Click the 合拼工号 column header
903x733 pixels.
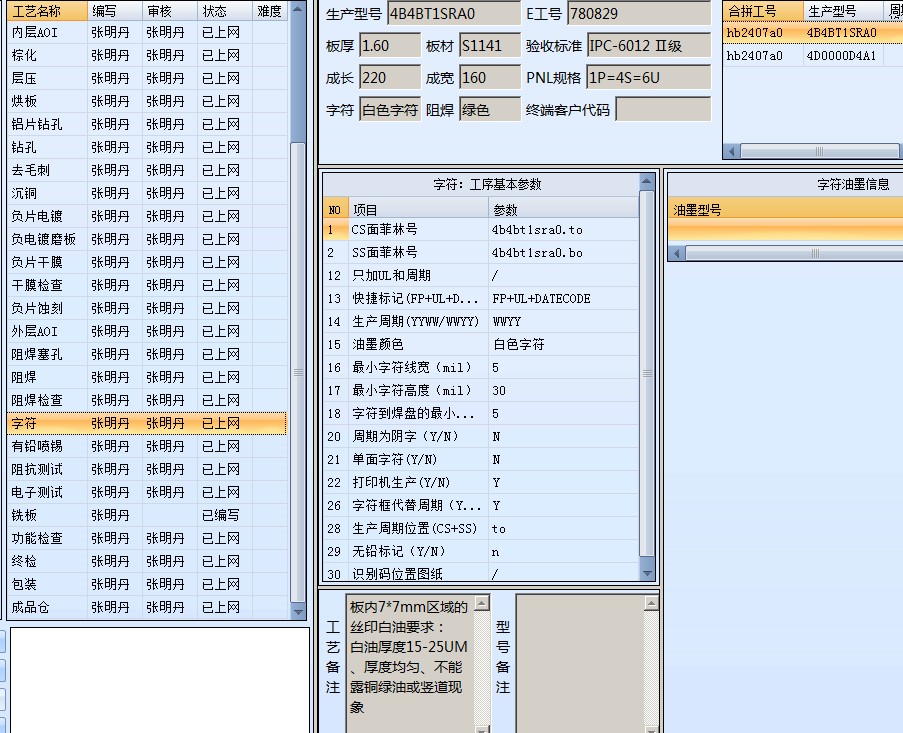coord(763,11)
